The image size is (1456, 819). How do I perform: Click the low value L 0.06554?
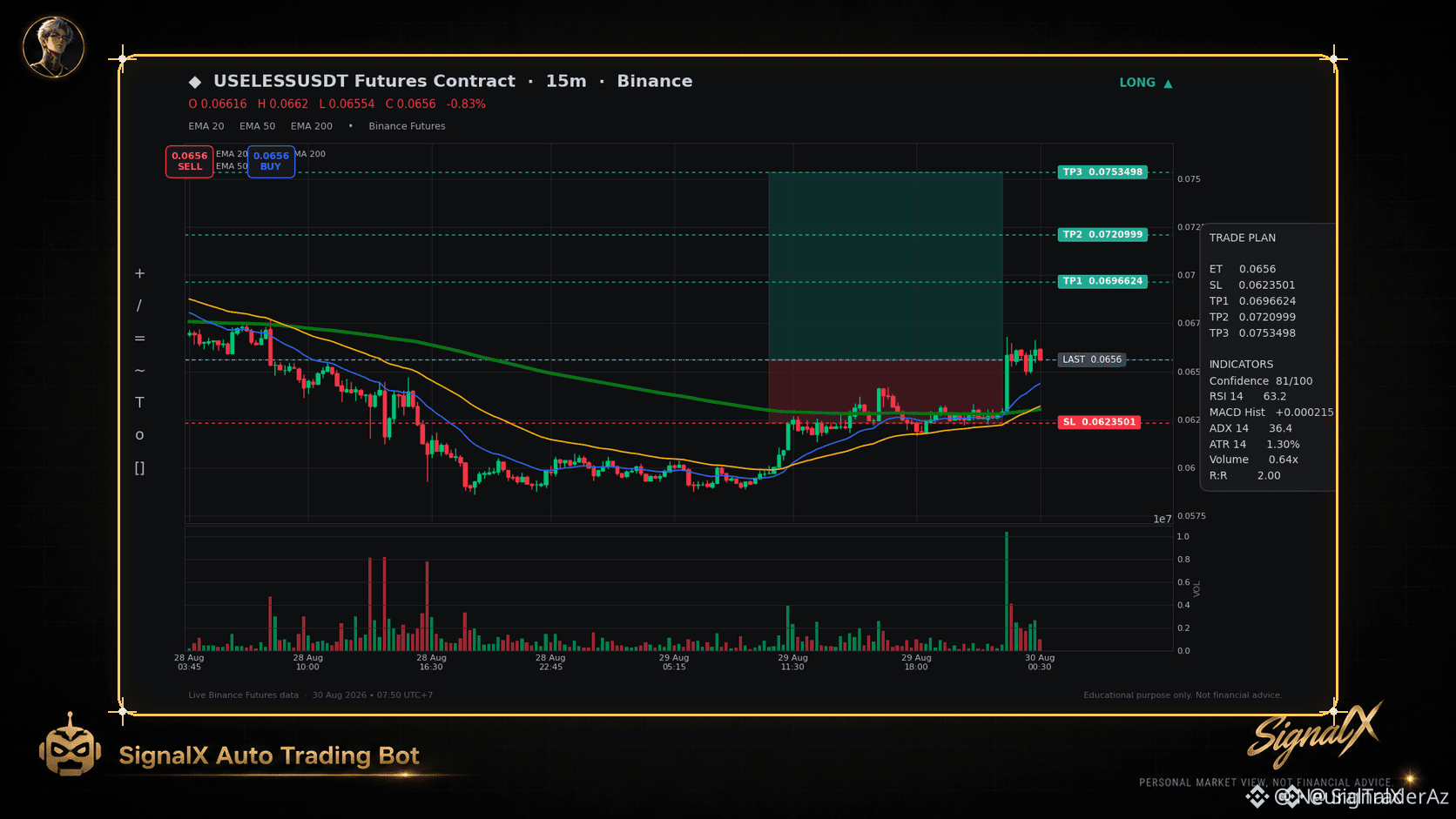(347, 104)
